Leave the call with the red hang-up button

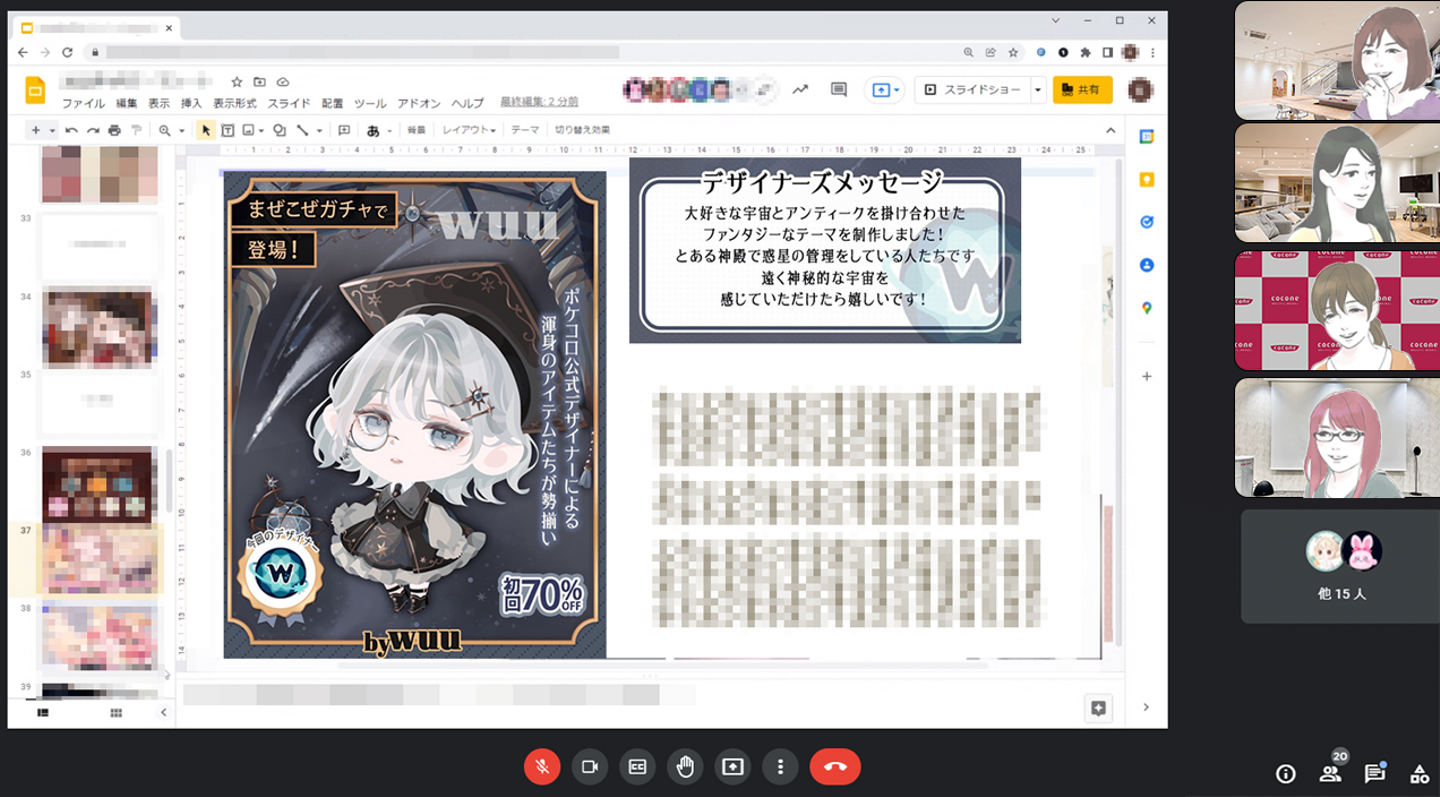tap(835, 766)
